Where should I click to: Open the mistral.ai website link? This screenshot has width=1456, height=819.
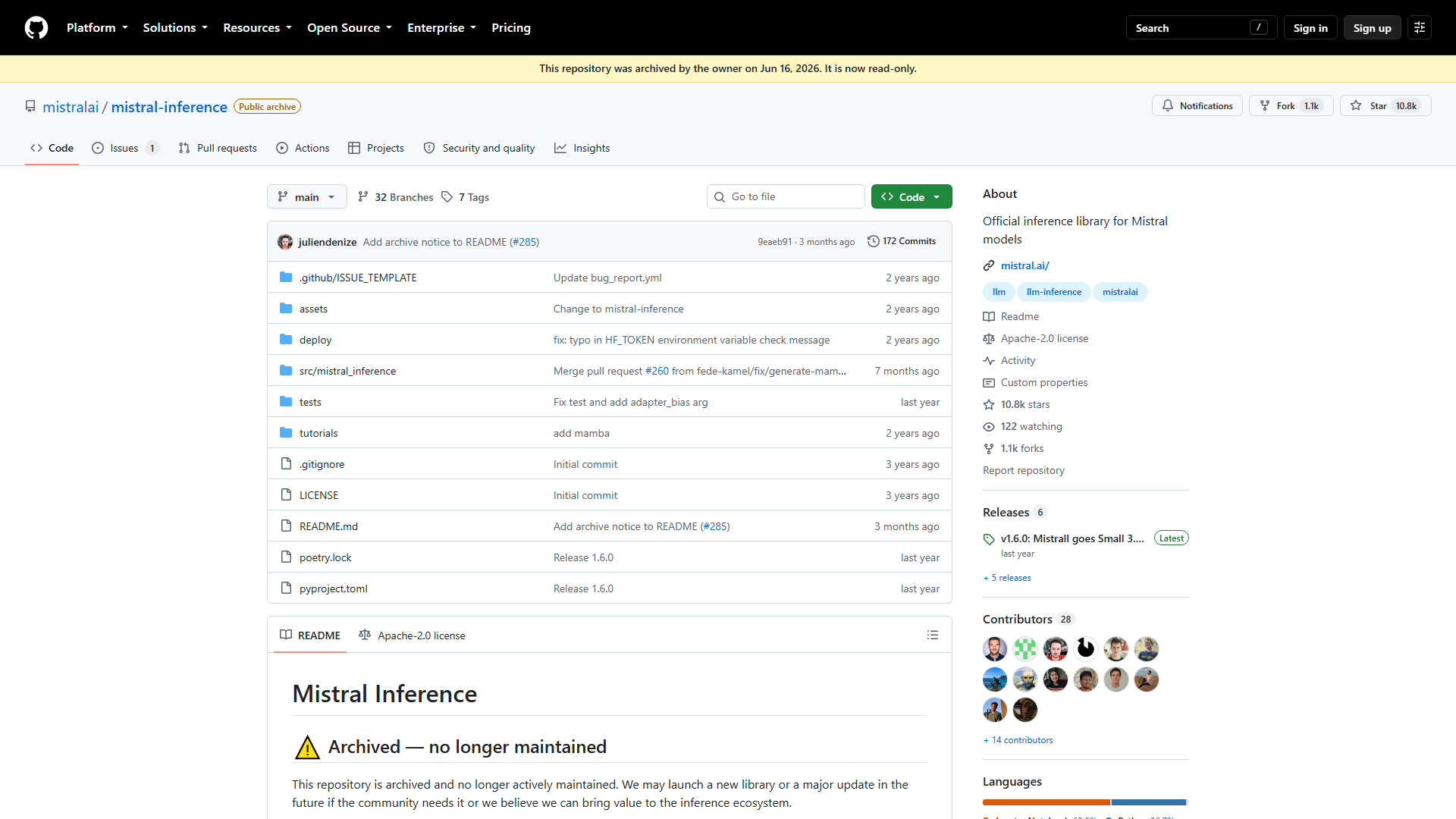(x=1025, y=265)
